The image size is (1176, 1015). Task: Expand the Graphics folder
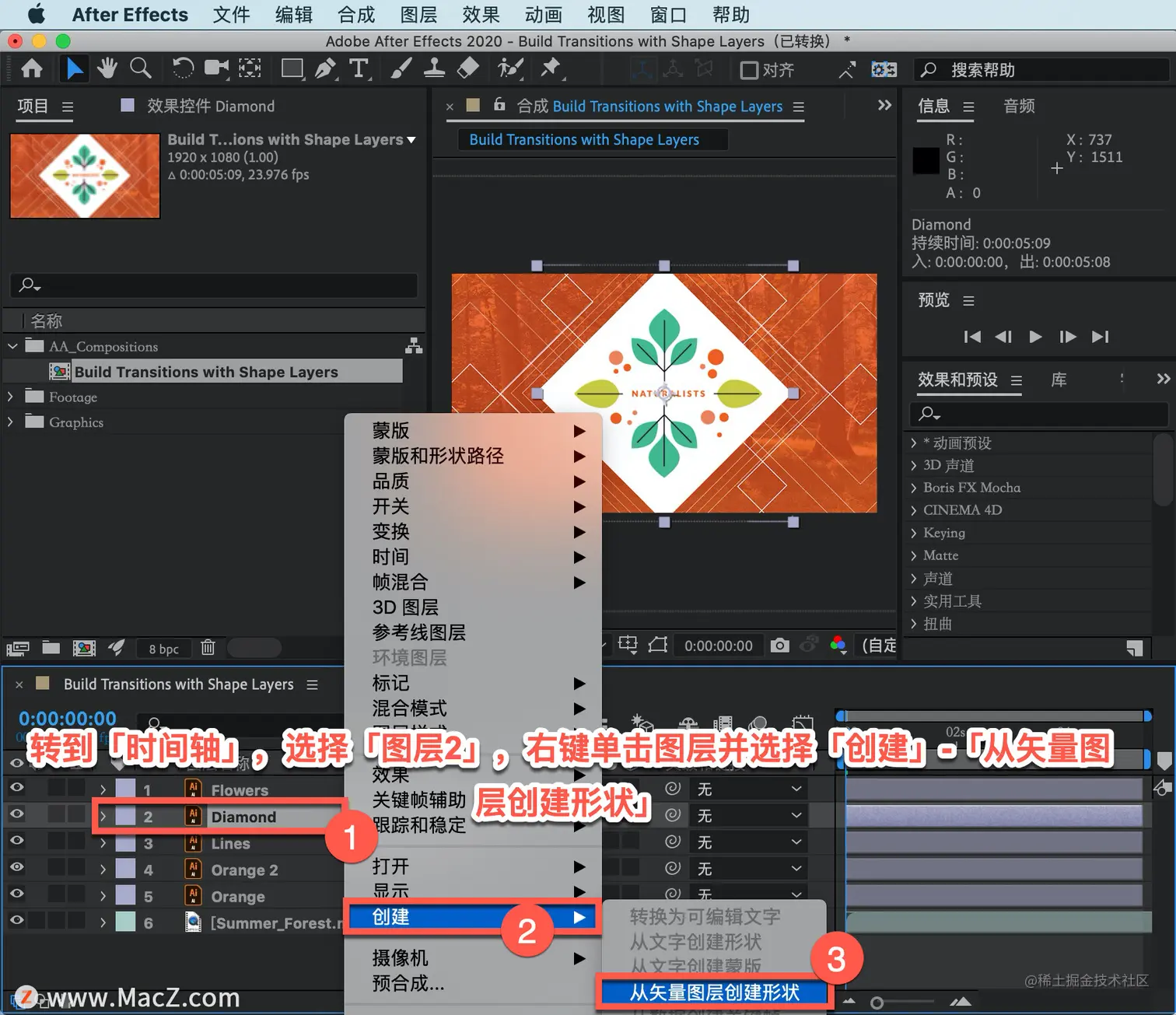tap(10, 422)
